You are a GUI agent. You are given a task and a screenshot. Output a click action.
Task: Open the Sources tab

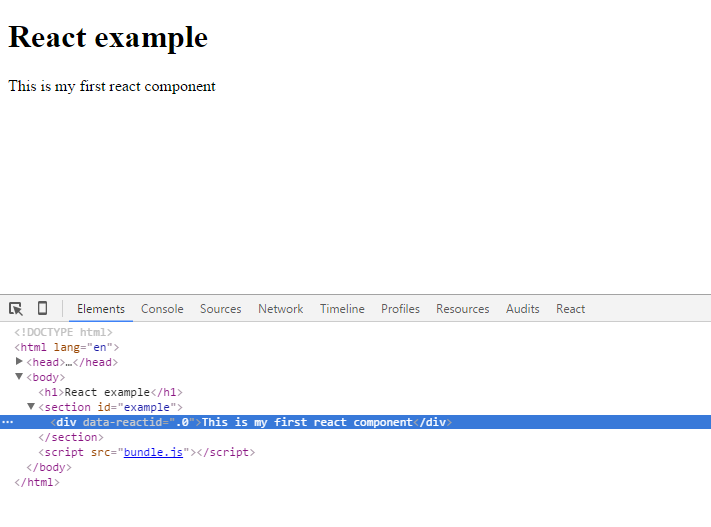click(x=220, y=309)
